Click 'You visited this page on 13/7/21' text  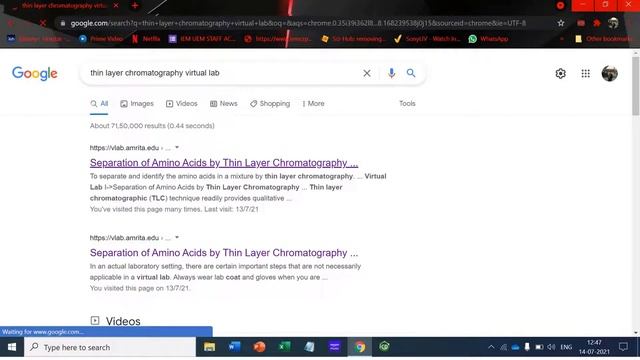pyautogui.click(x=140, y=288)
